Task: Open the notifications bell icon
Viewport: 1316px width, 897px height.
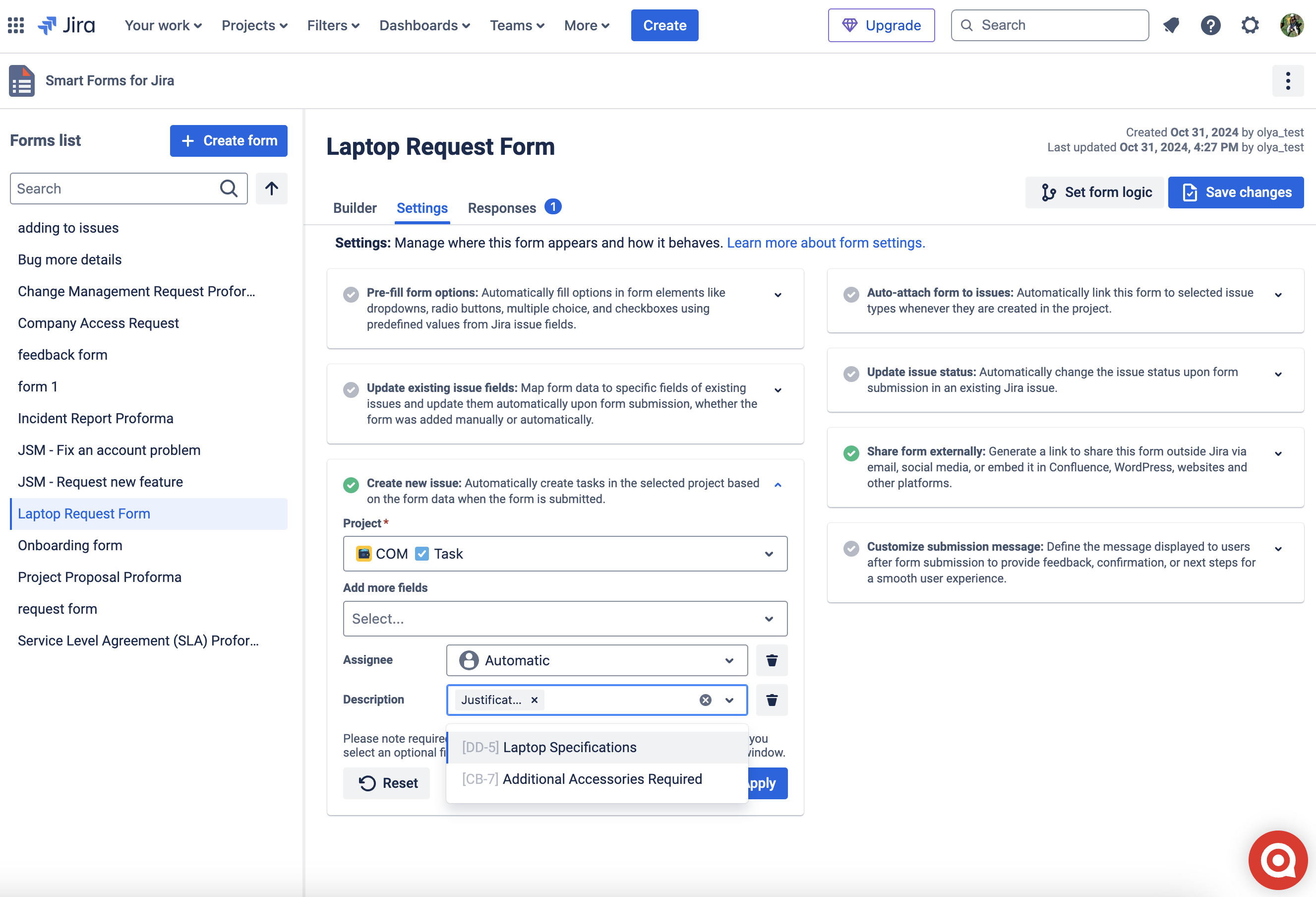Action: click(1172, 25)
